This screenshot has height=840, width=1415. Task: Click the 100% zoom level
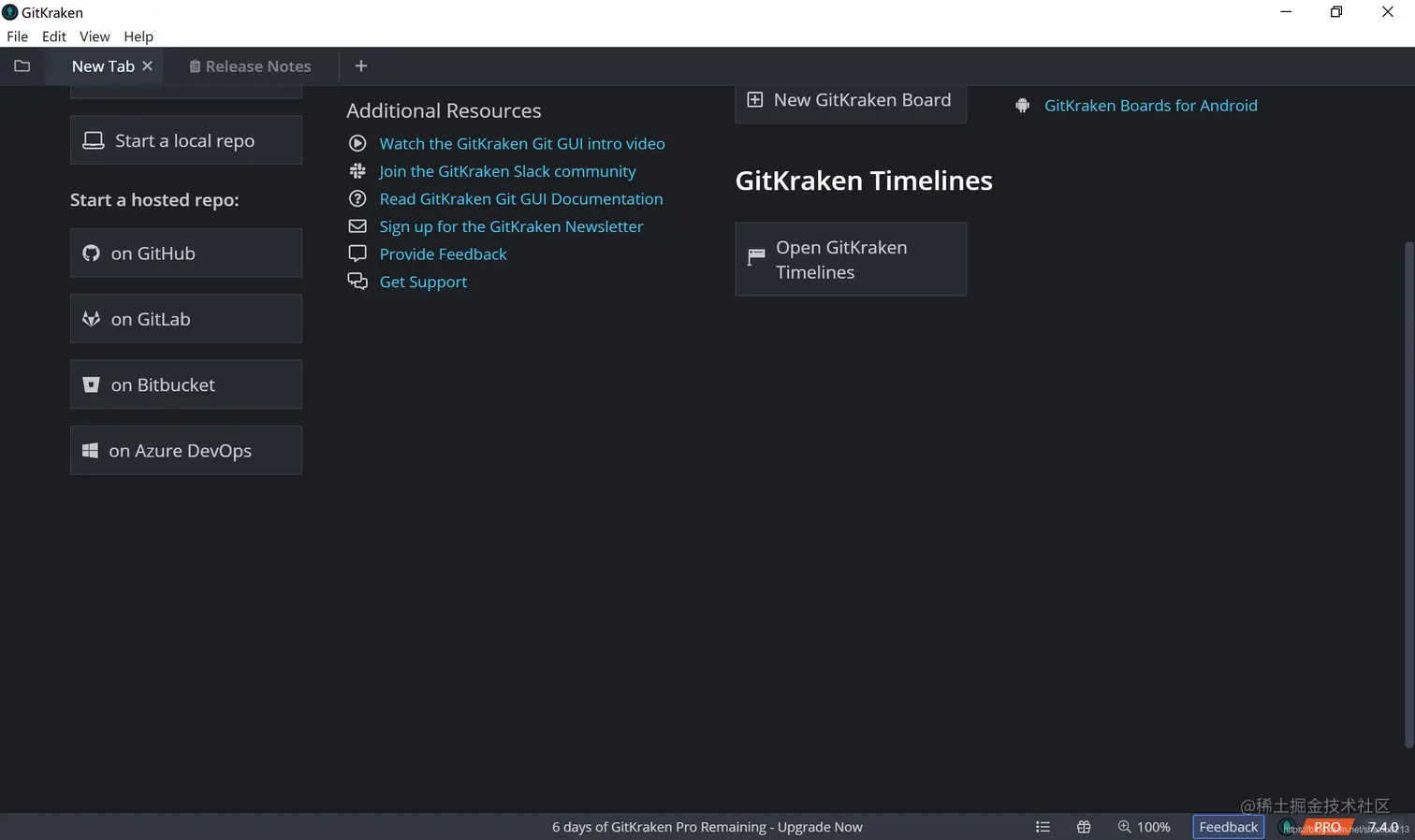click(x=1154, y=827)
